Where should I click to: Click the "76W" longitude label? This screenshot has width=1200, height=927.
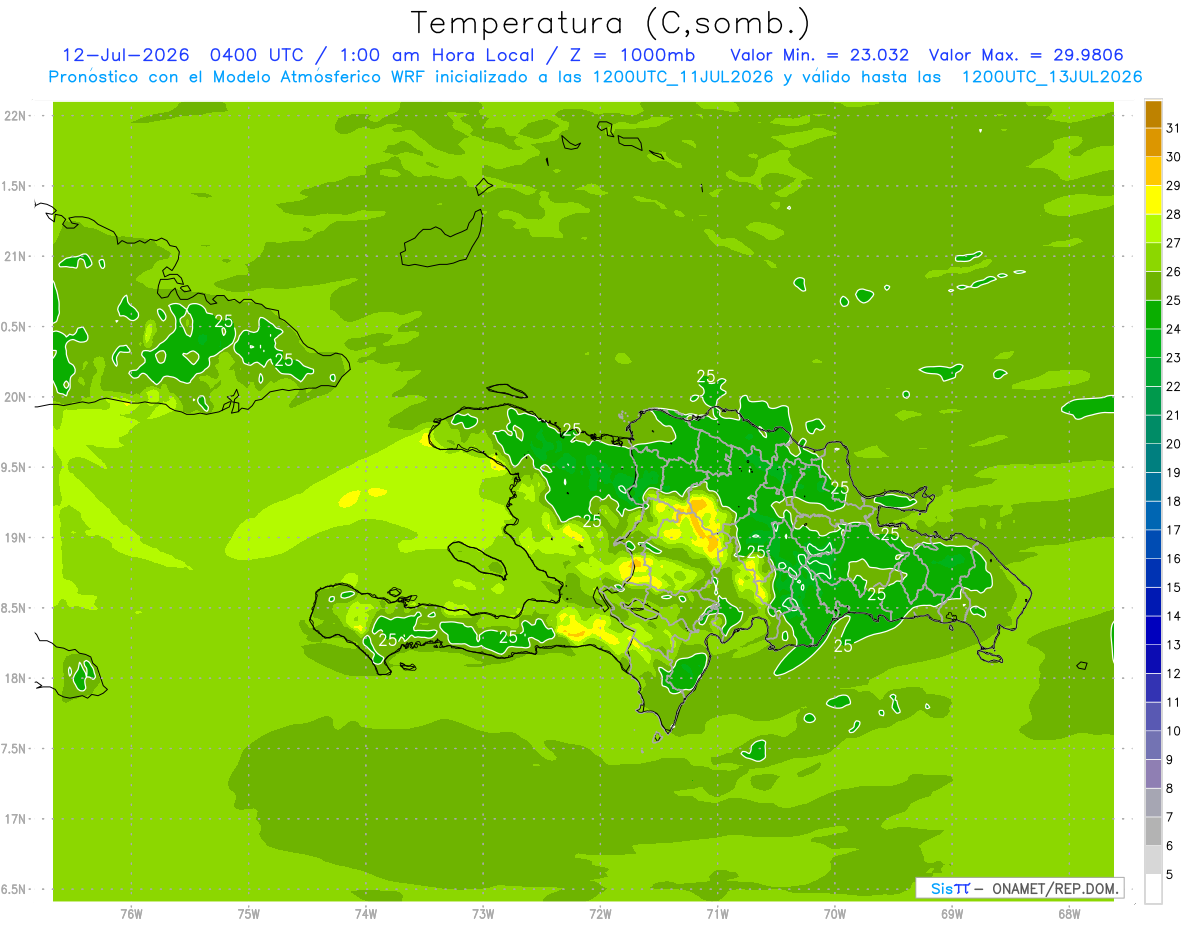coord(131,914)
